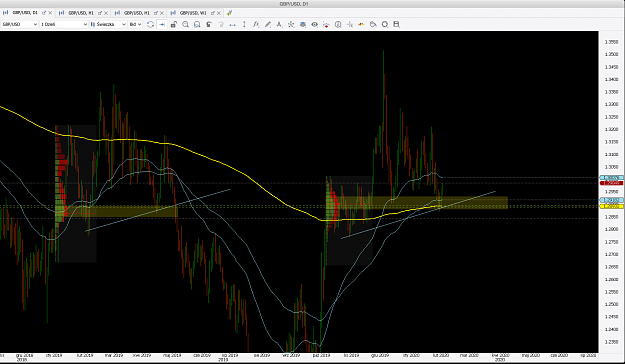This screenshot has height=364, width=625.
Task: Select the crosshair cursor tool
Action: (350, 24)
